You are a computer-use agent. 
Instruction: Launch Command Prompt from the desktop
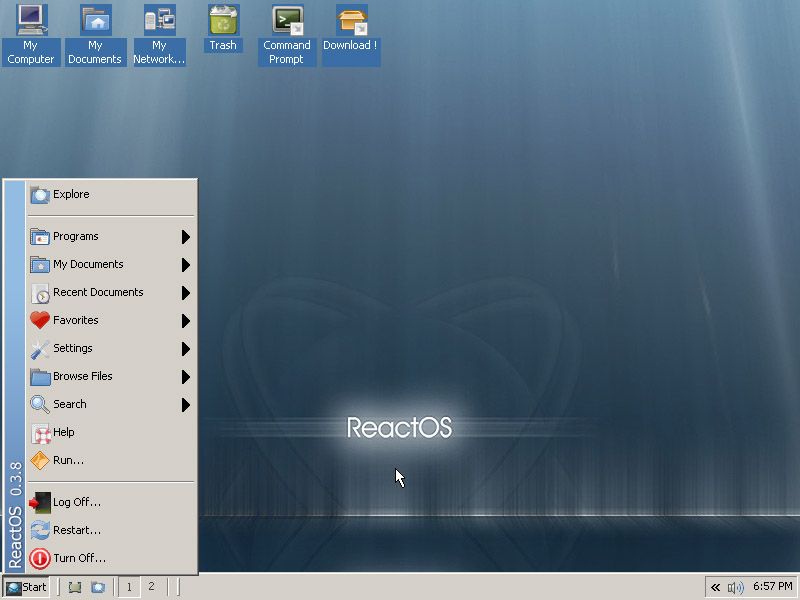click(286, 25)
